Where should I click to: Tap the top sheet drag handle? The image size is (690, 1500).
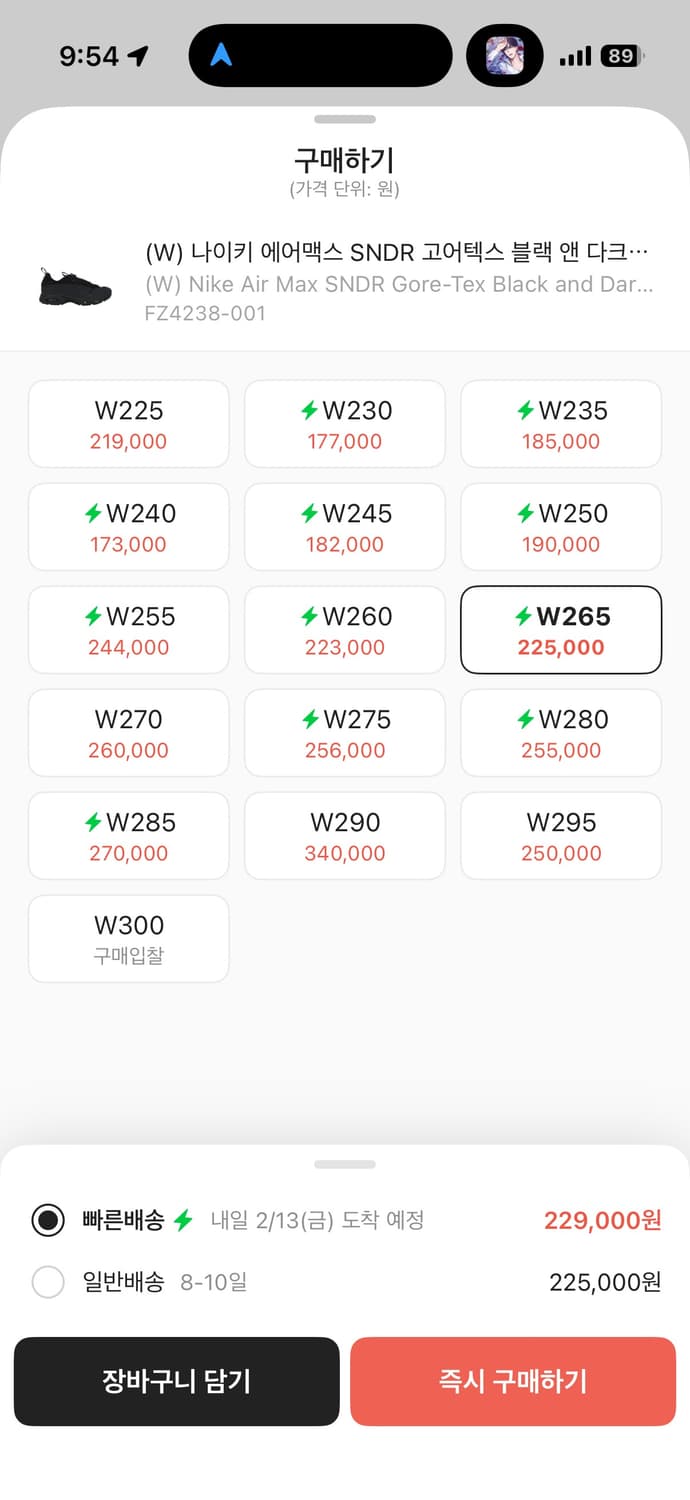coord(345,119)
